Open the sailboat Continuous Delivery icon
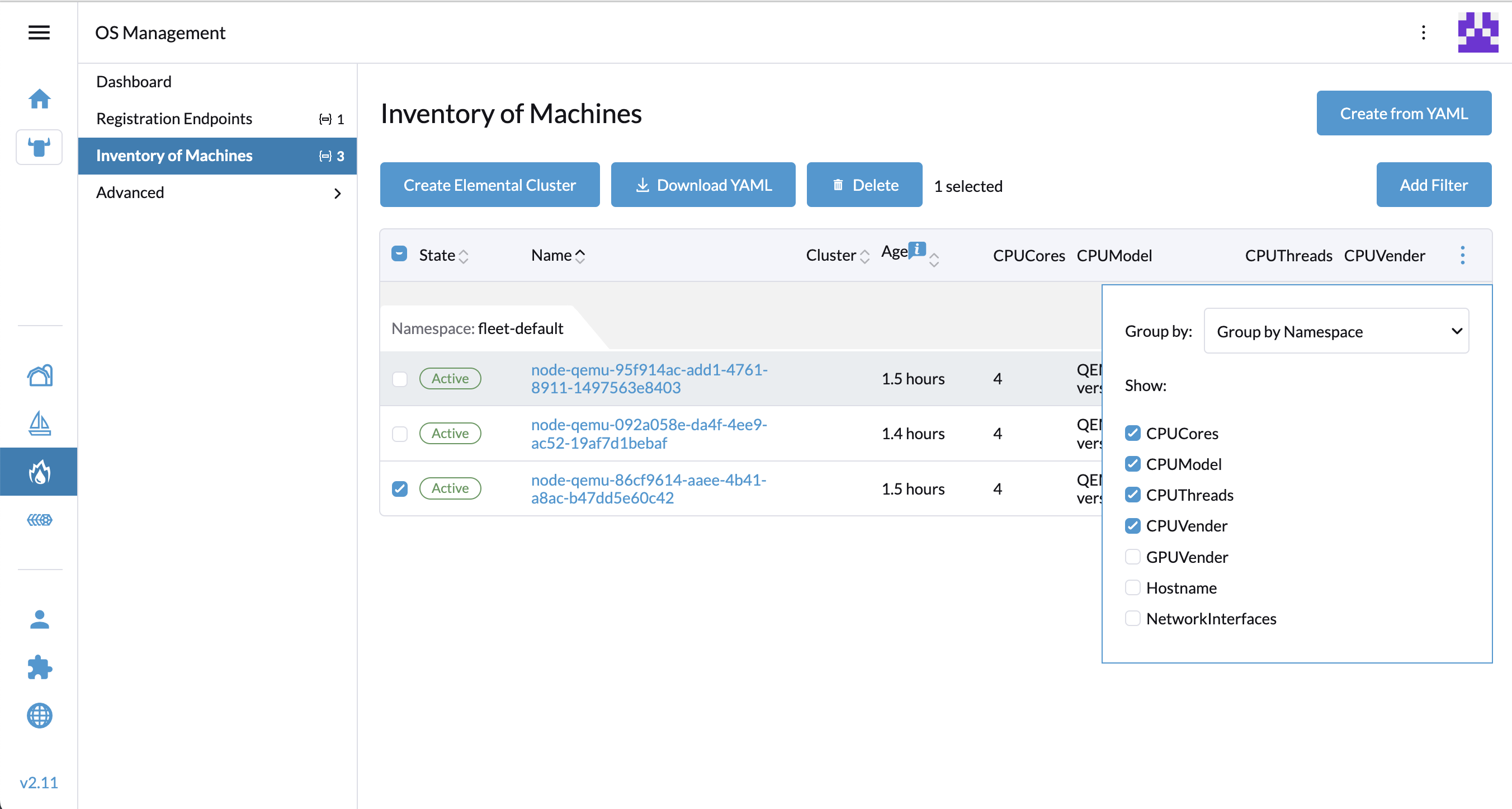The height and width of the screenshot is (809, 1512). point(39,424)
